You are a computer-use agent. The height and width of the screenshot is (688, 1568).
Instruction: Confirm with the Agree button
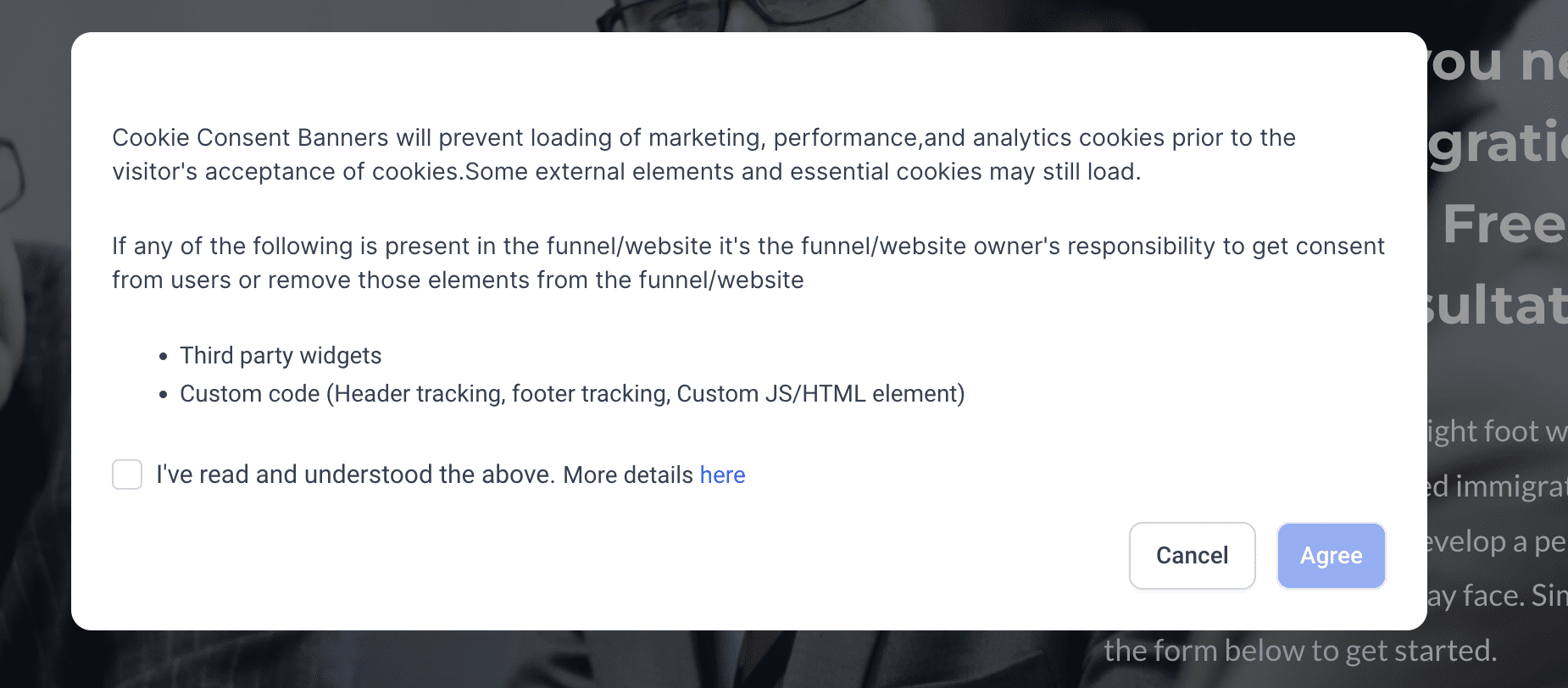[x=1331, y=556]
